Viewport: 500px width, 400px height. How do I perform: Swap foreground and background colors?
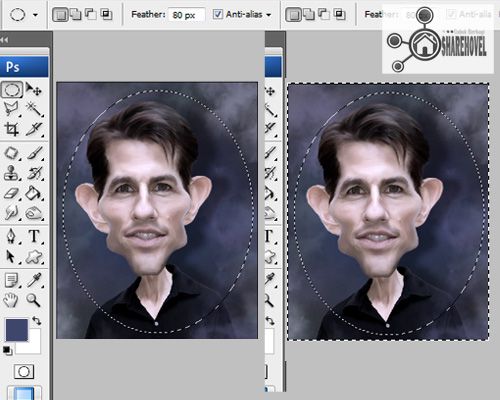[x=36, y=321]
